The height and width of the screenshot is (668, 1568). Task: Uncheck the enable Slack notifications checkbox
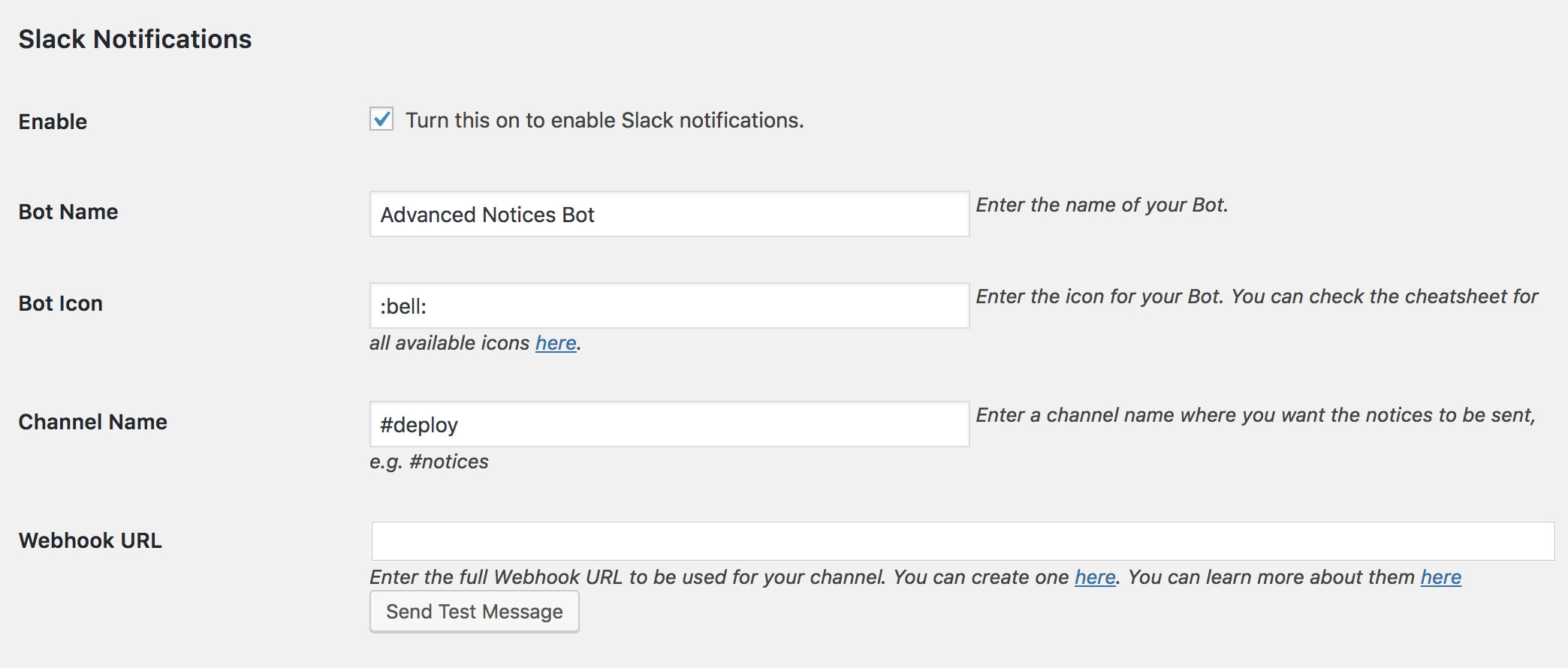[x=381, y=119]
